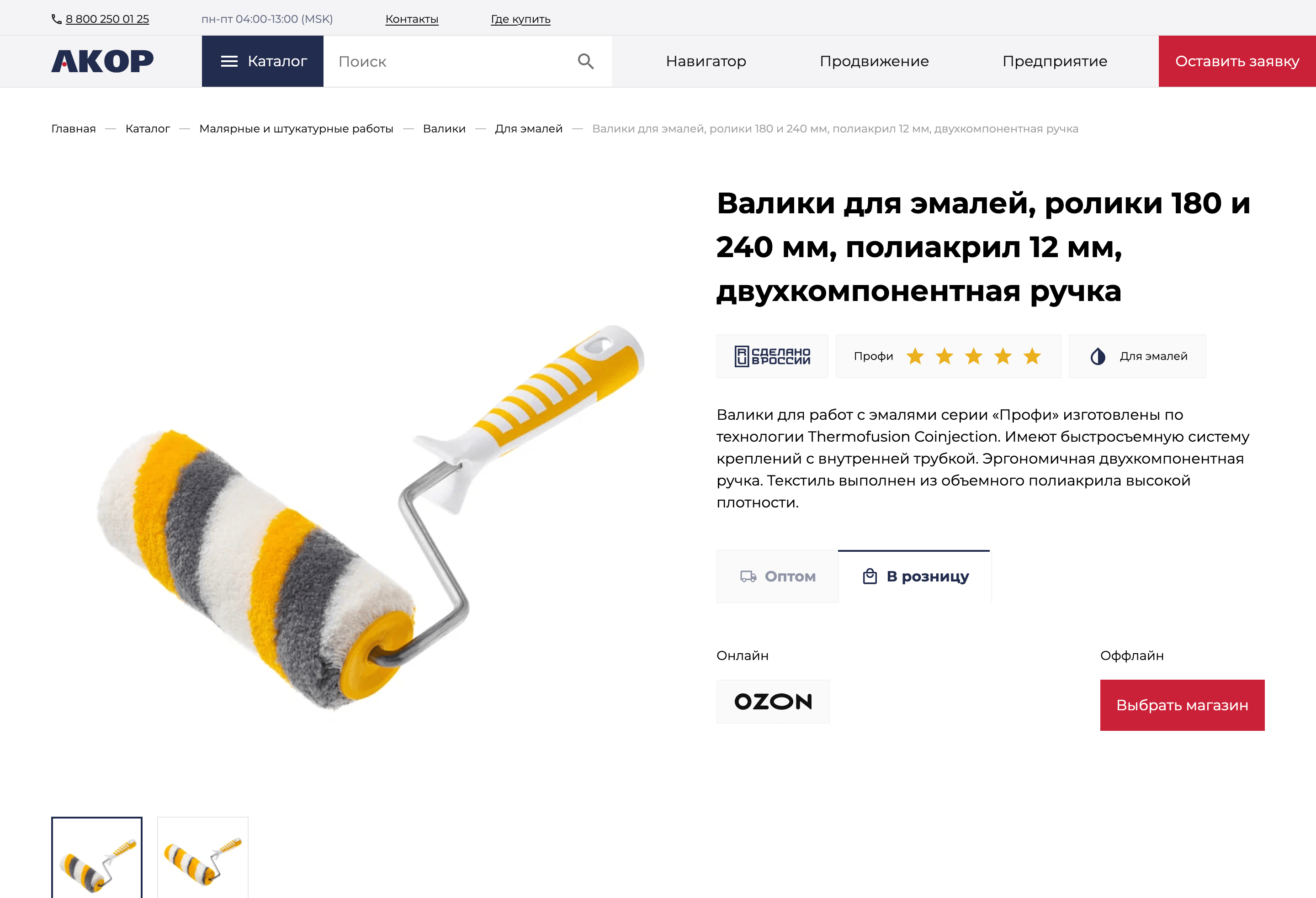Click the Оставить заявку button
The height and width of the screenshot is (898, 1316).
(x=1237, y=61)
